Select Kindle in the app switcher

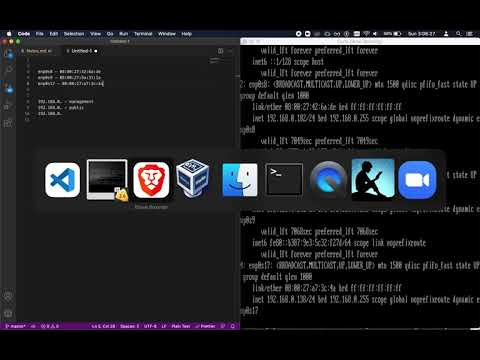click(x=373, y=179)
